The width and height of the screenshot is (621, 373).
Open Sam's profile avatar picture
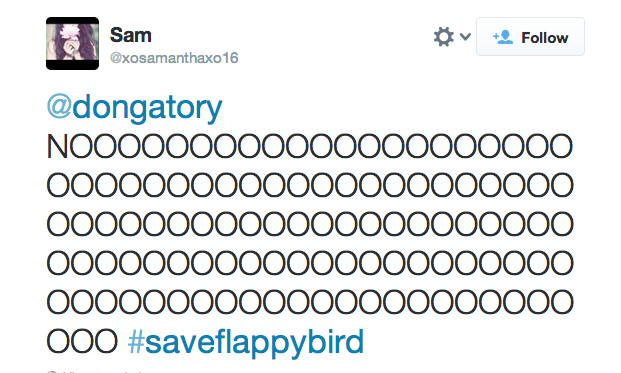[x=72, y=43]
